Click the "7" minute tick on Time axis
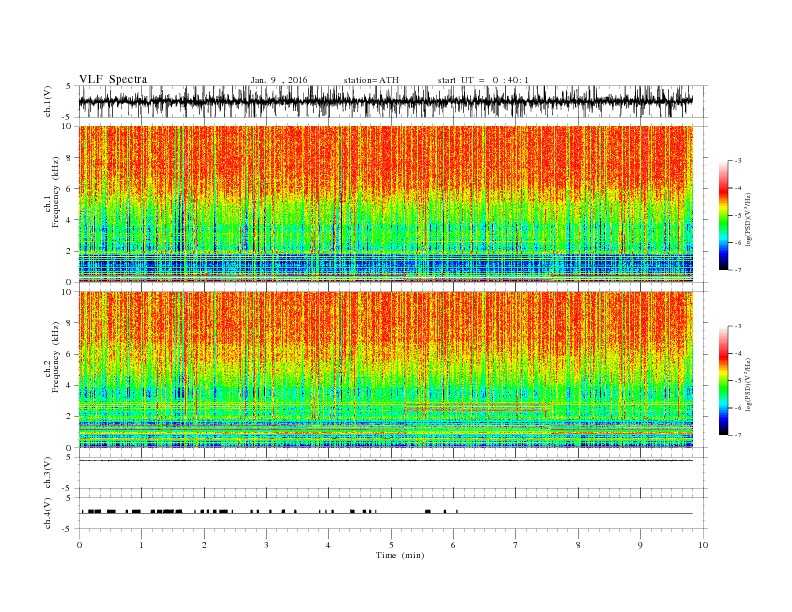This screenshot has width=792, height=612. 516,545
